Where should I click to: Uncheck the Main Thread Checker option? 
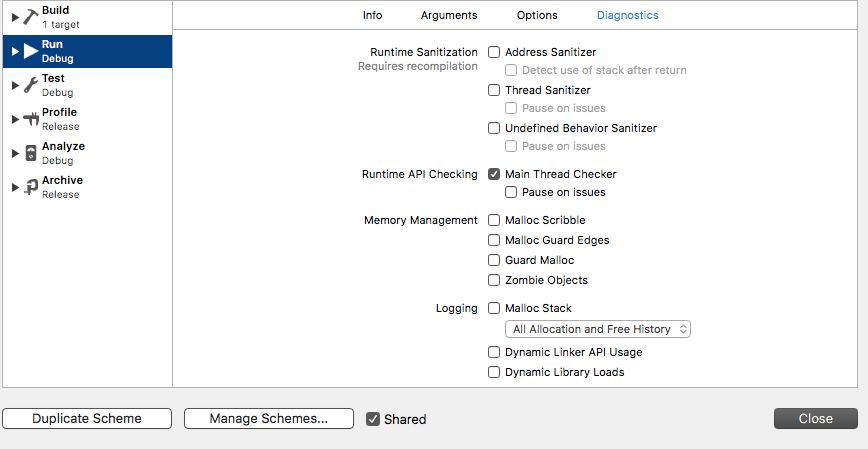point(494,174)
